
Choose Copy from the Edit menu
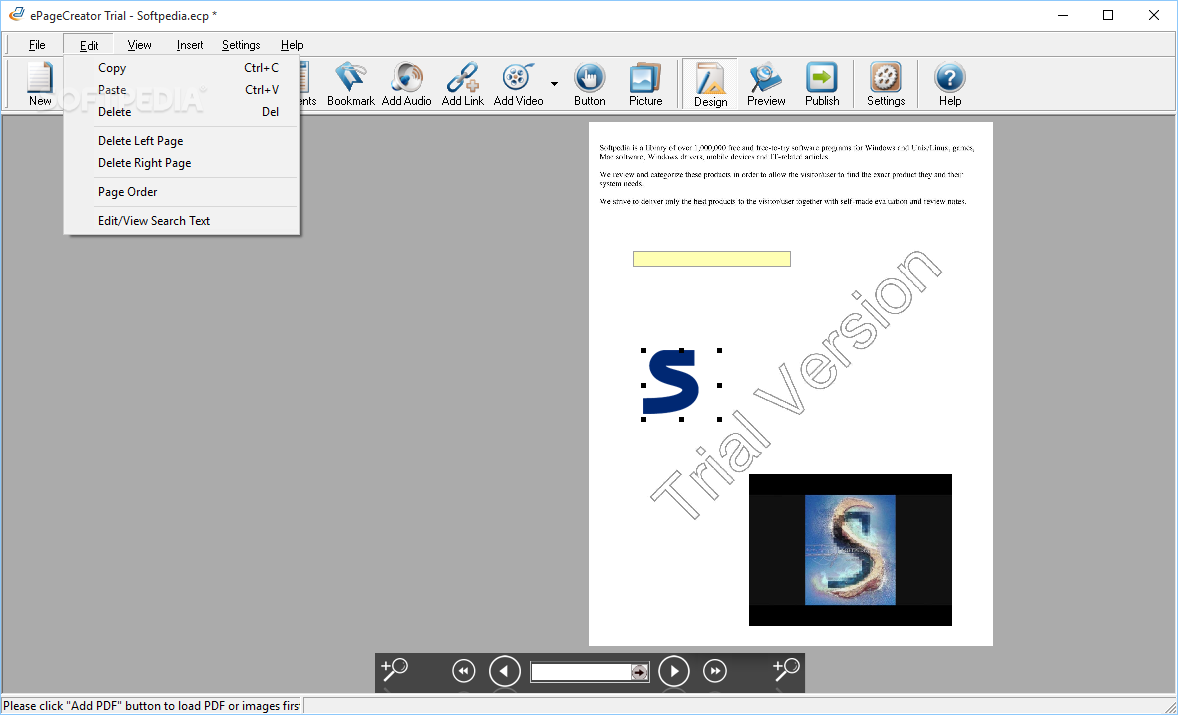pyautogui.click(x=182, y=68)
